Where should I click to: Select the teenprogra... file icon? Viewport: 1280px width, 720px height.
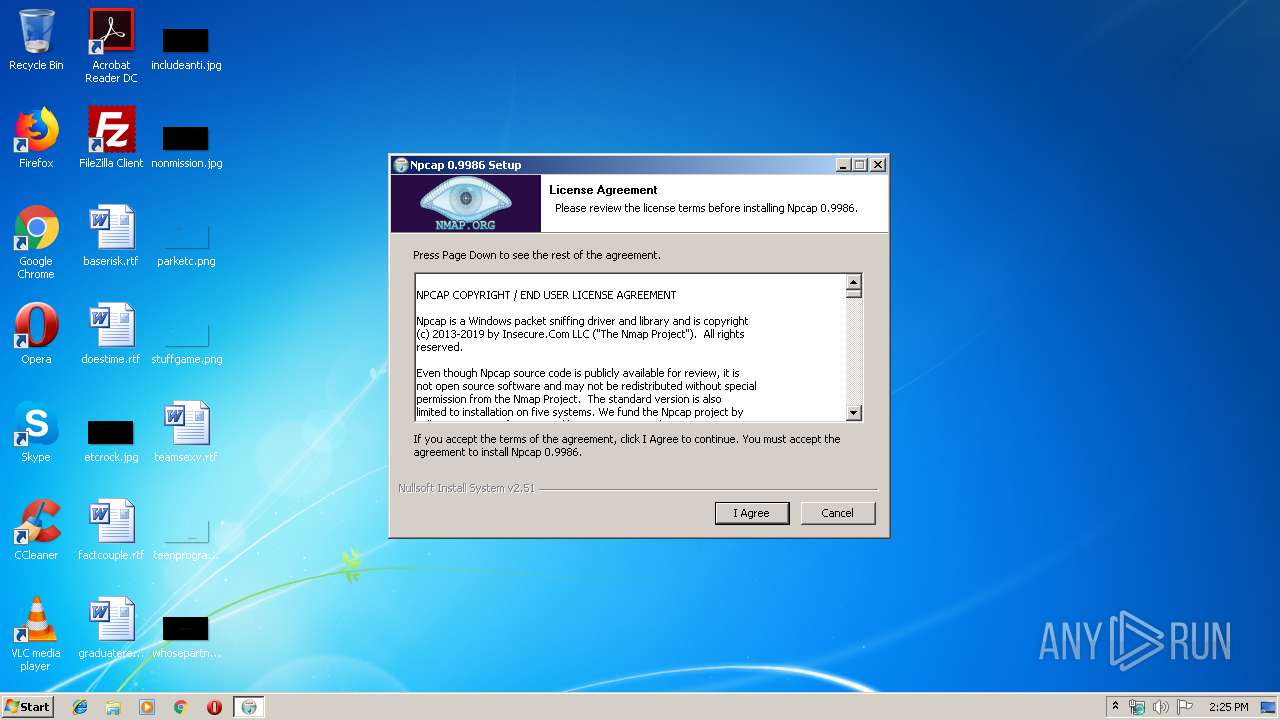pos(186,538)
